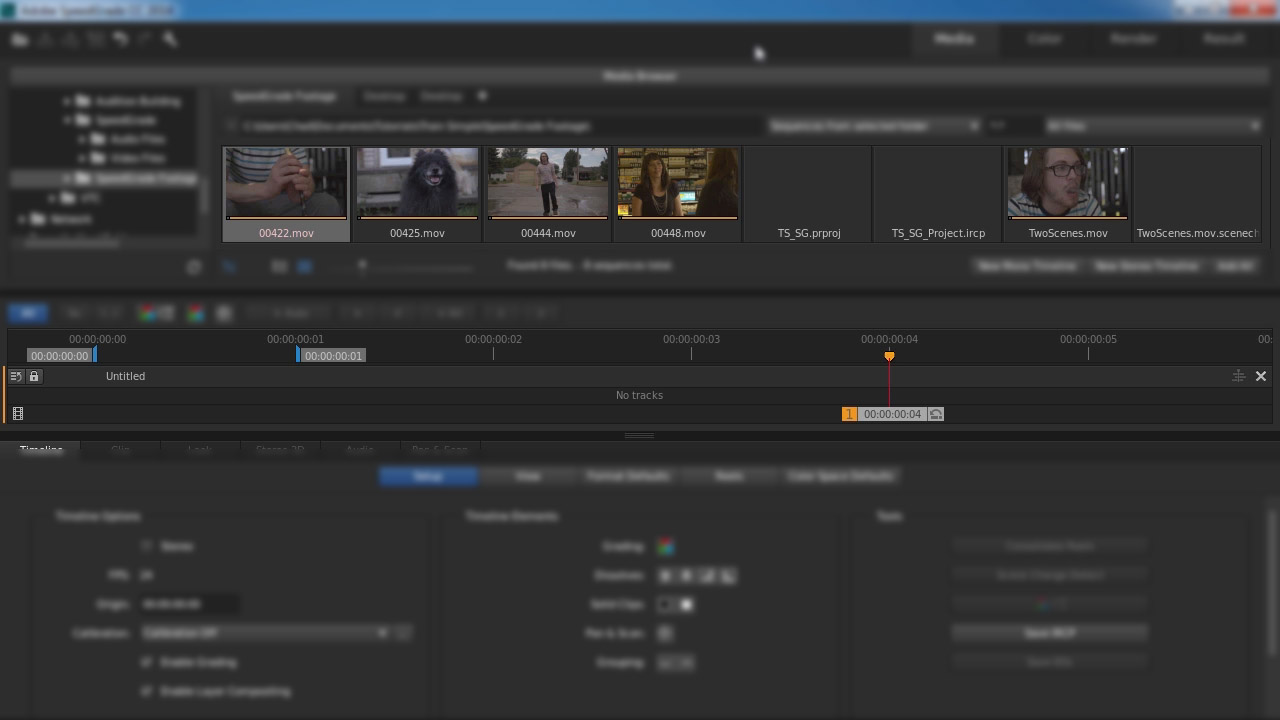Open the wrench settings icon in toolbar
Viewport: 1280px width, 720px height.
coord(170,39)
